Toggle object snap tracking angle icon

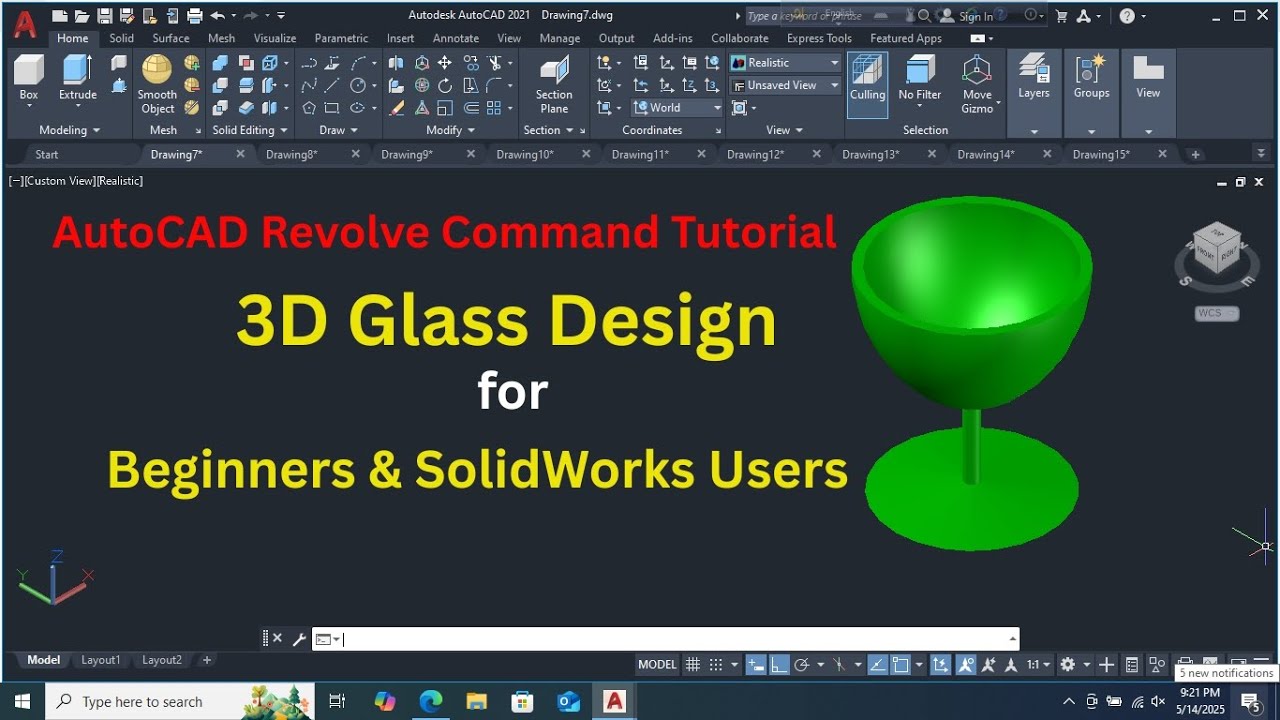[x=877, y=664]
